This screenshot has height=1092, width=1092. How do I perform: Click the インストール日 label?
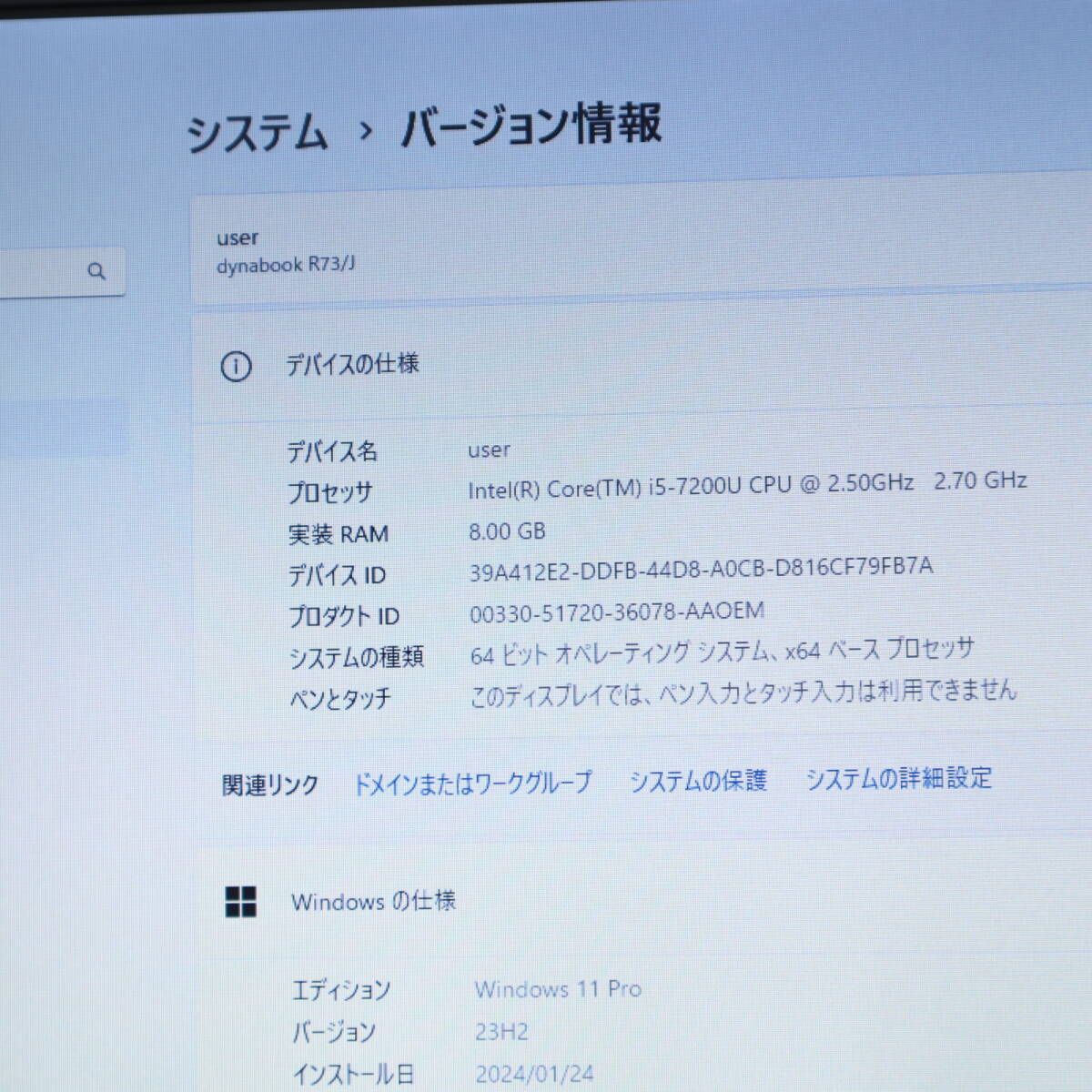353,1075
